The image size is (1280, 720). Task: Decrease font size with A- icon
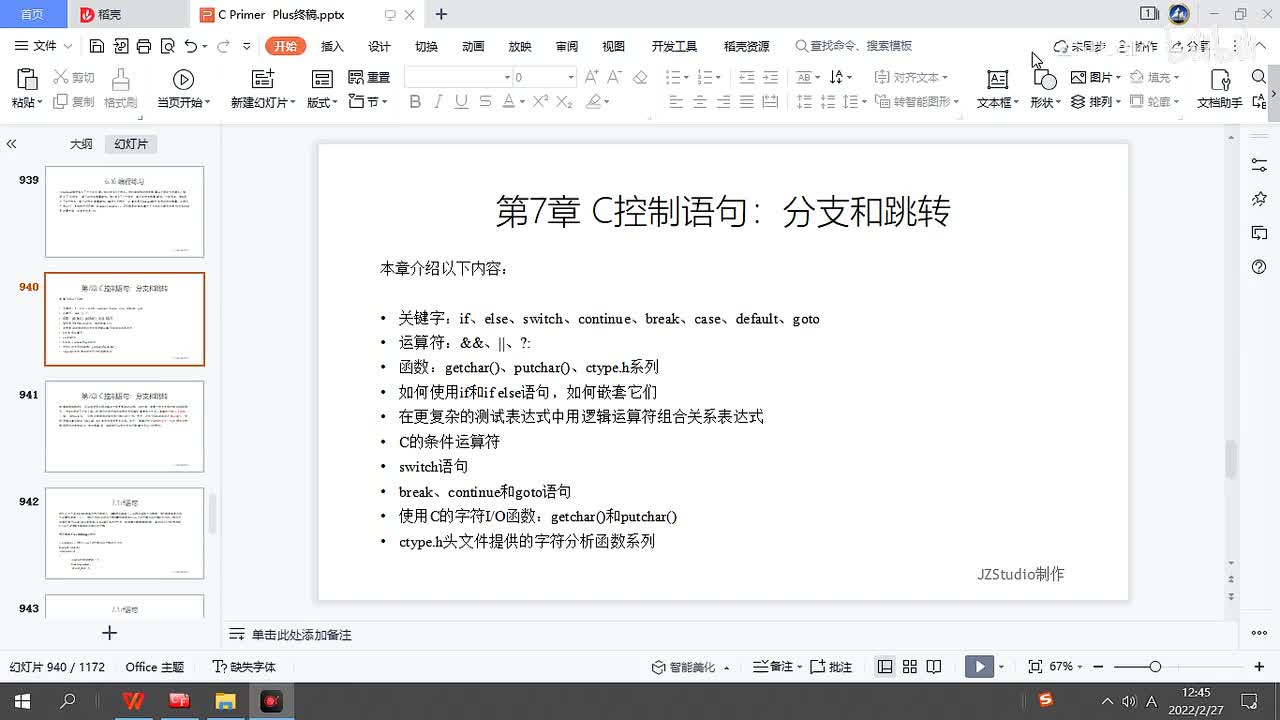[616, 77]
